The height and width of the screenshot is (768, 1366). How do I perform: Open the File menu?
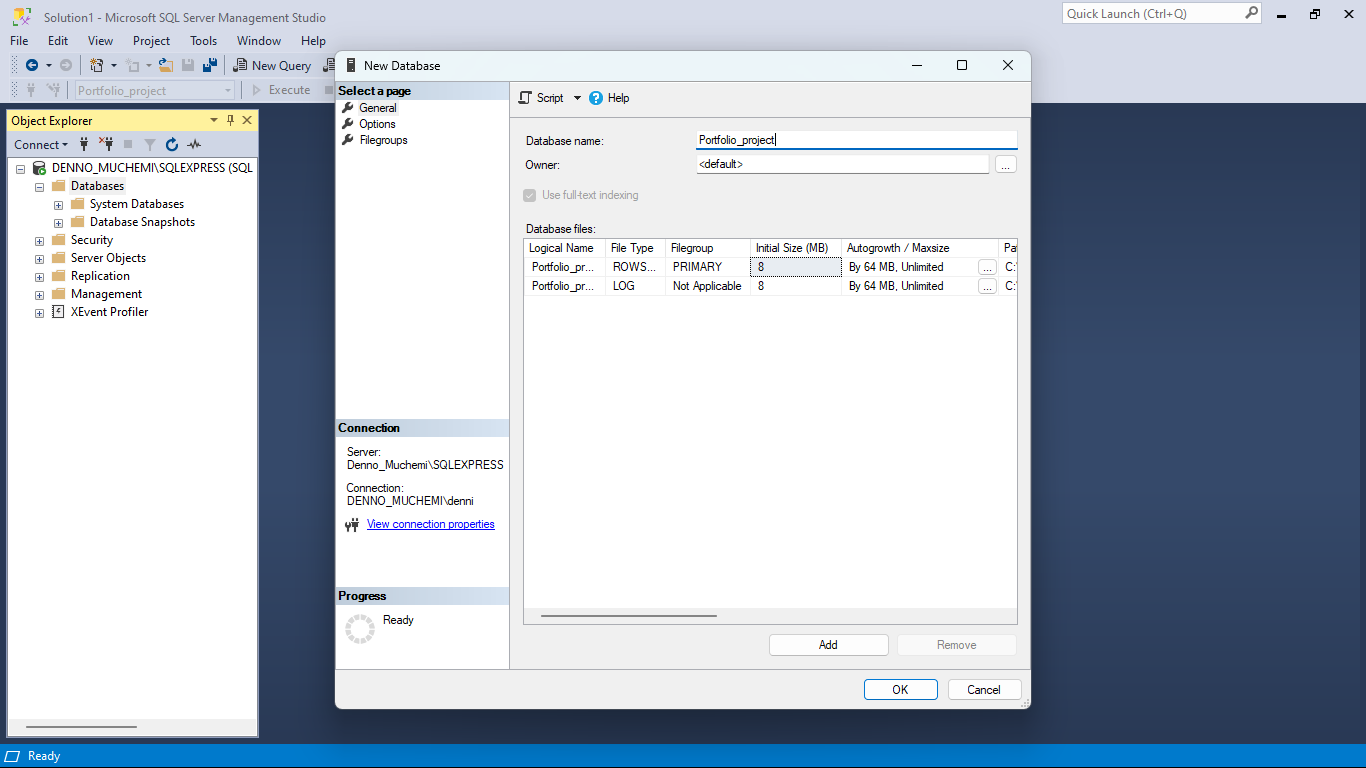click(19, 41)
